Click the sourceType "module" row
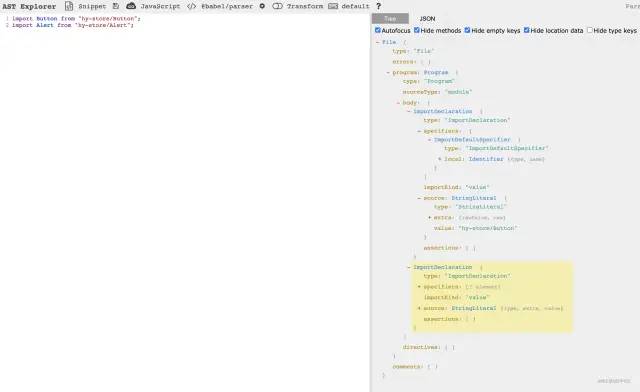The width and height of the screenshot is (640, 392). point(437,92)
